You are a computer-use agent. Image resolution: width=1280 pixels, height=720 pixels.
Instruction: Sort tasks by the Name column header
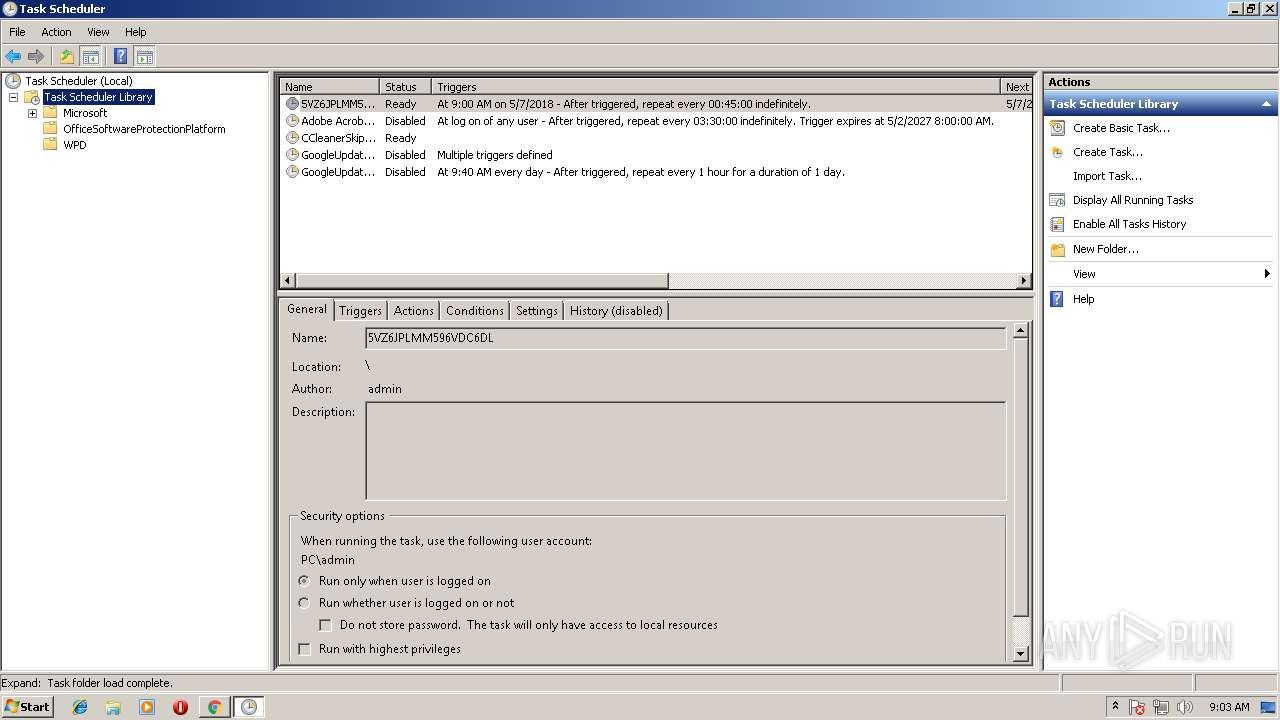click(x=330, y=87)
